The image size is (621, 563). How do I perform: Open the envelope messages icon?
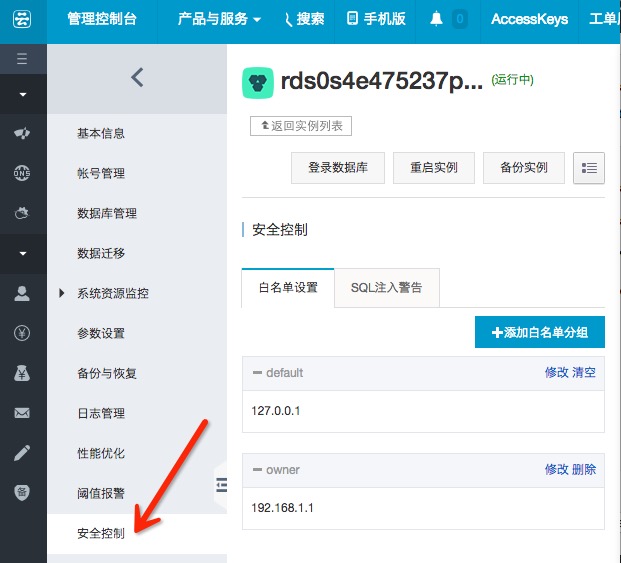(x=22, y=413)
